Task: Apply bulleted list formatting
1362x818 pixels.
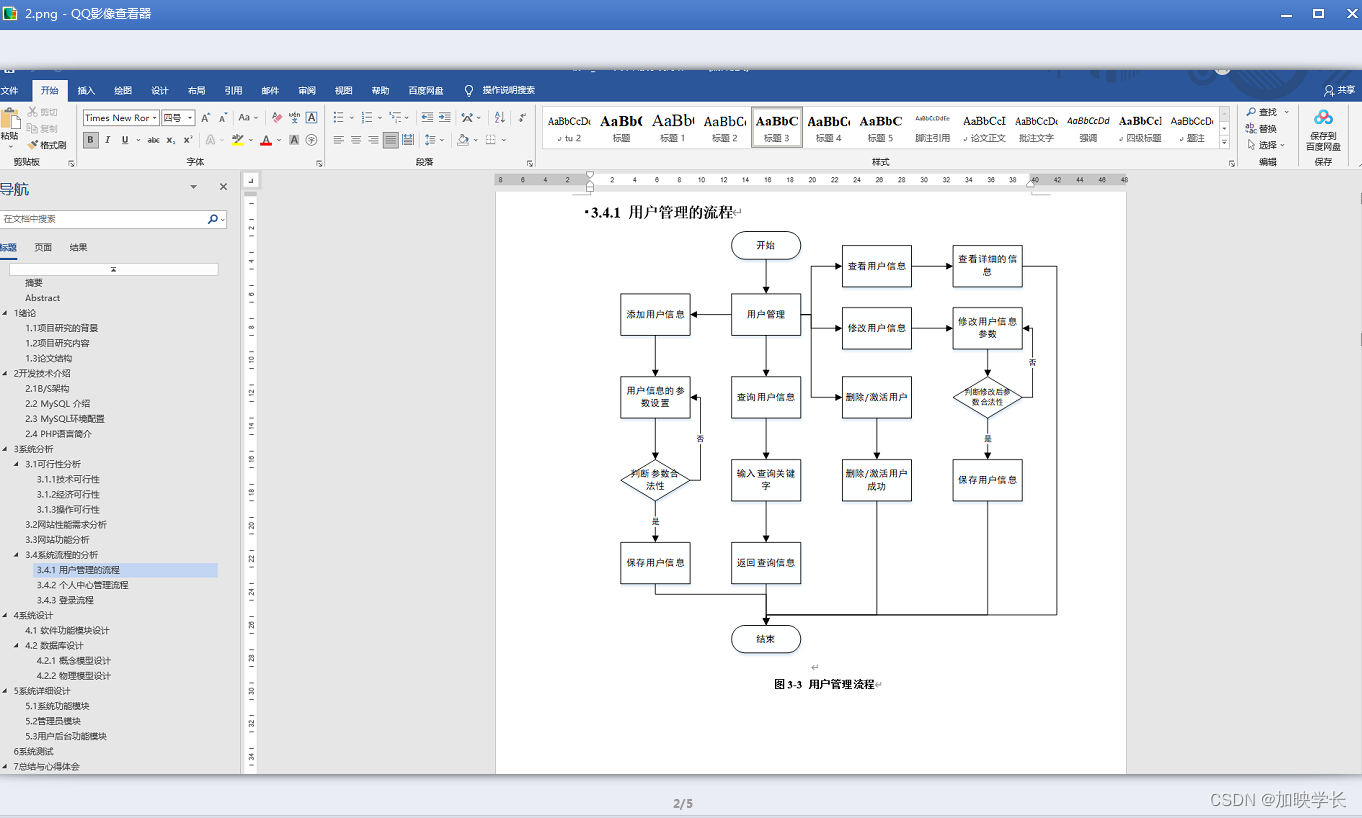Action: point(338,116)
